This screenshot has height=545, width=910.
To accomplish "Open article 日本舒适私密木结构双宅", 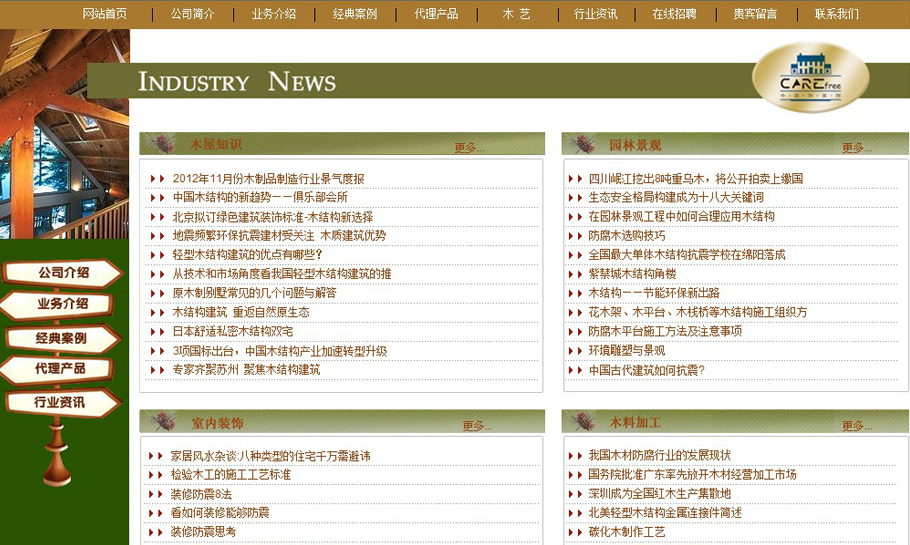I will [232, 332].
